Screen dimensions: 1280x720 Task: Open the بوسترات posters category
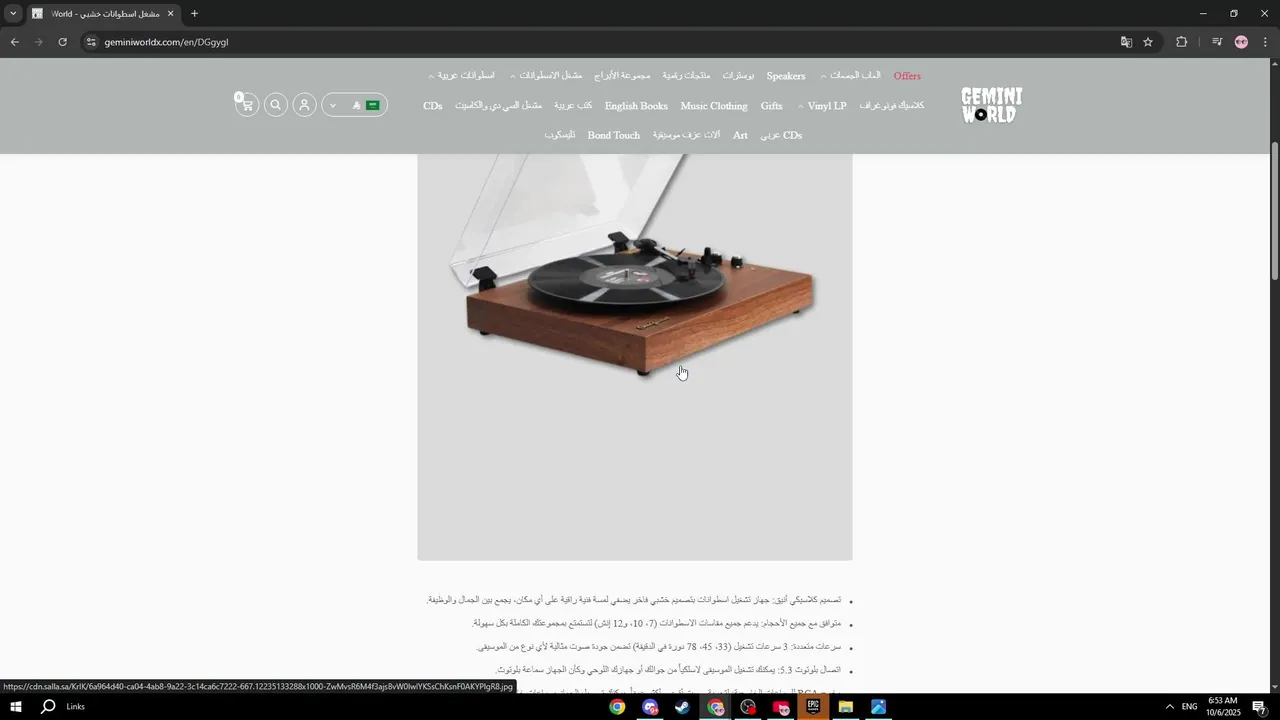pyautogui.click(x=739, y=76)
